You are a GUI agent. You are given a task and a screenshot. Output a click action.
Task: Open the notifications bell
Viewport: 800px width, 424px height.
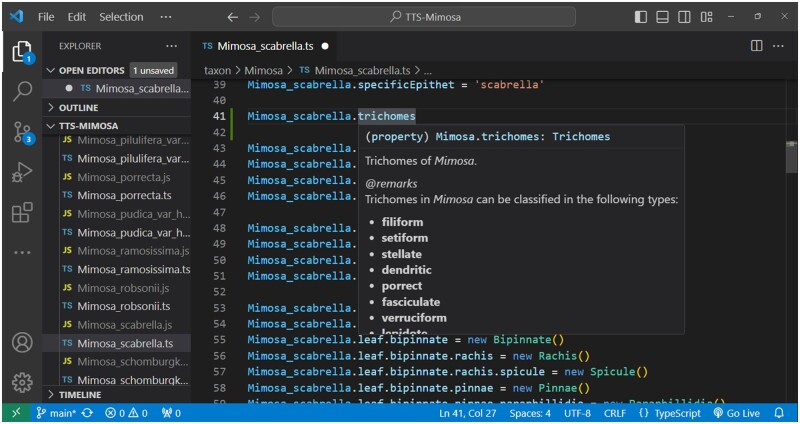click(x=779, y=413)
